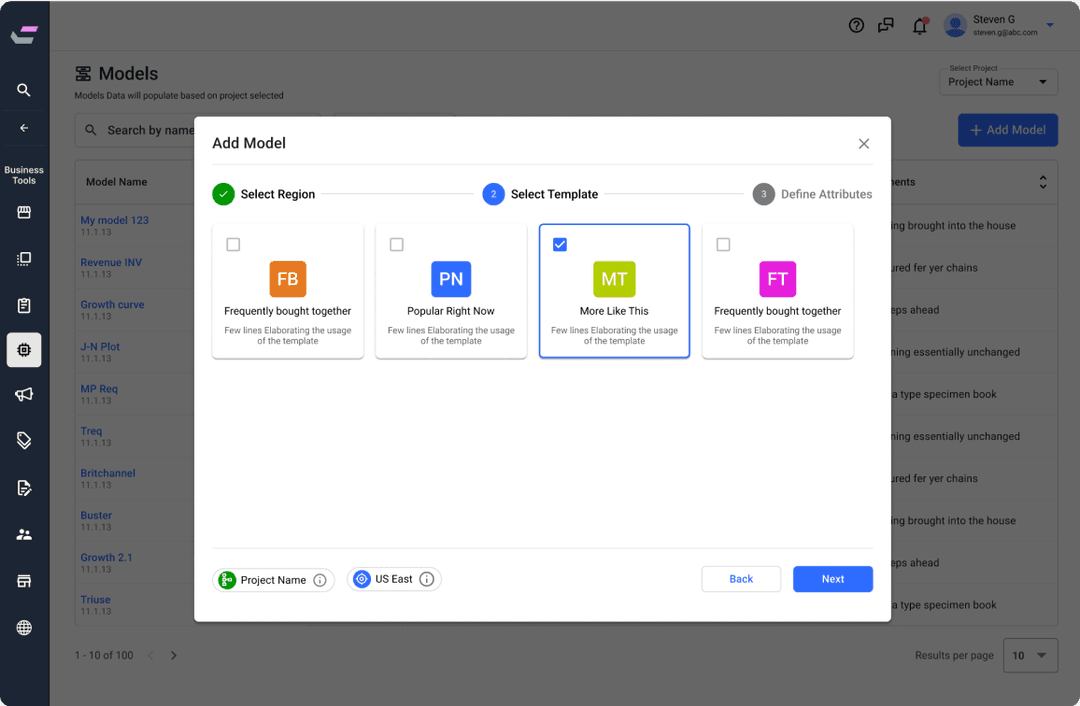Open the notifications bell
The image size is (1080, 706).
(920, 25)
